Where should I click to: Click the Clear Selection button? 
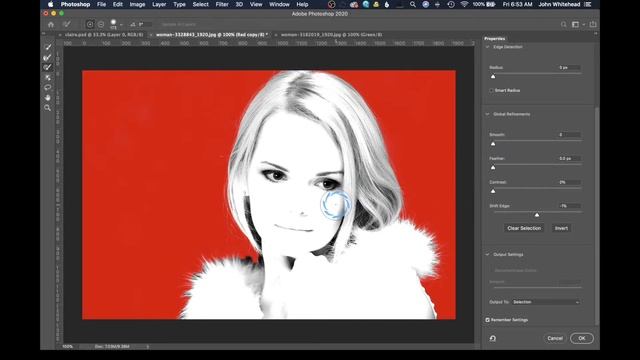click(524, 228)
